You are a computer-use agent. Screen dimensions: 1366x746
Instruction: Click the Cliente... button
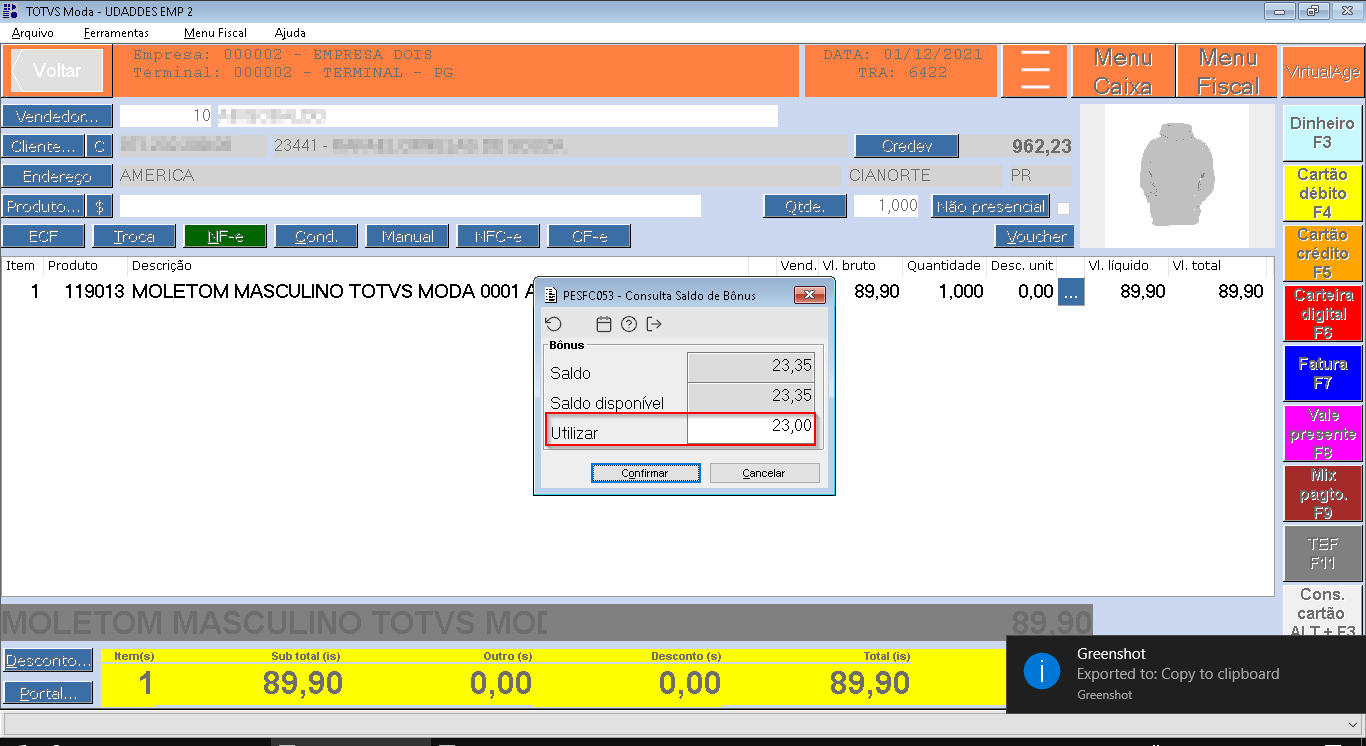43,146
